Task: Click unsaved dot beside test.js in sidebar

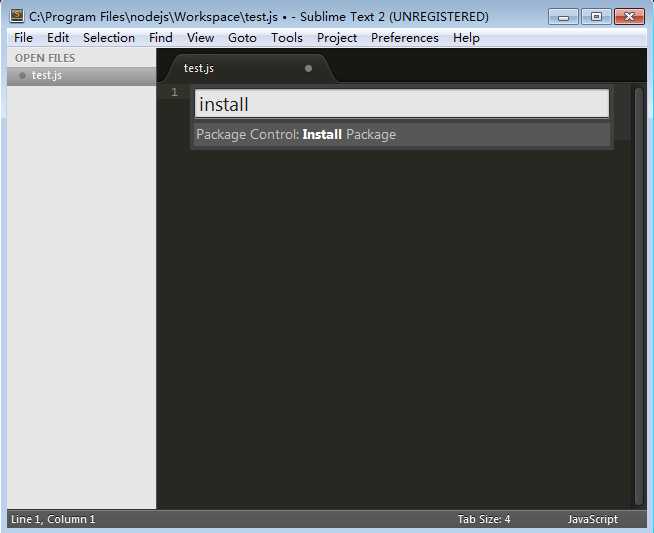Action: coord(23,75)
